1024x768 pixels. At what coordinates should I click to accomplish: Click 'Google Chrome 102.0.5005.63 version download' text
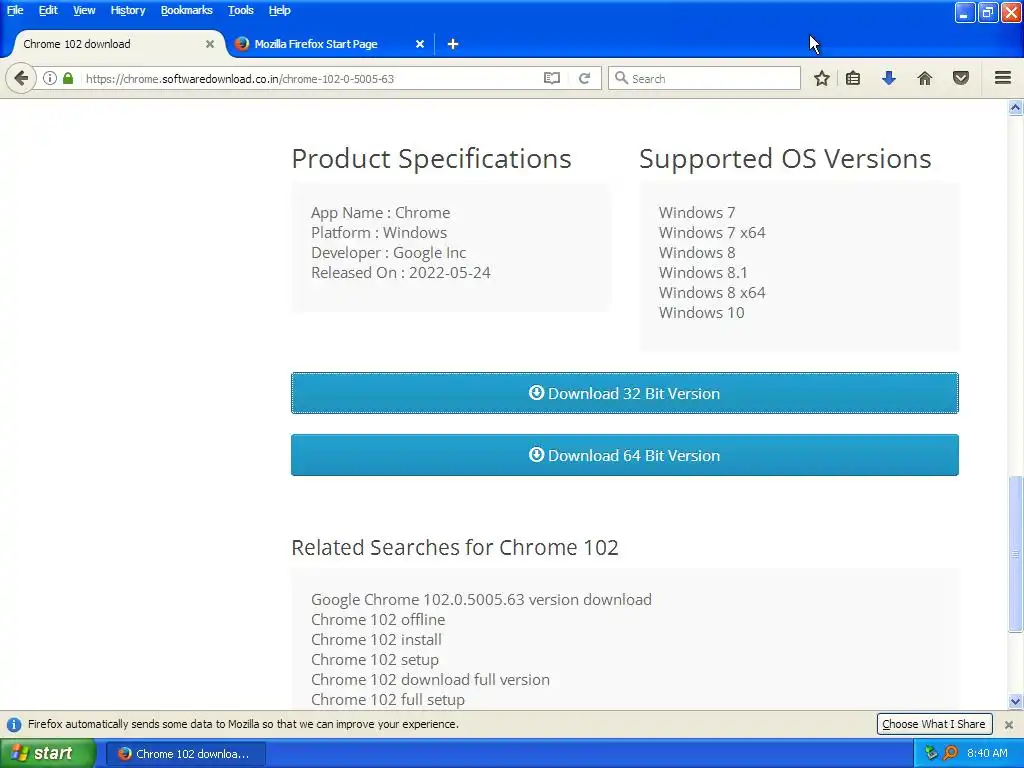click(481, 600)
